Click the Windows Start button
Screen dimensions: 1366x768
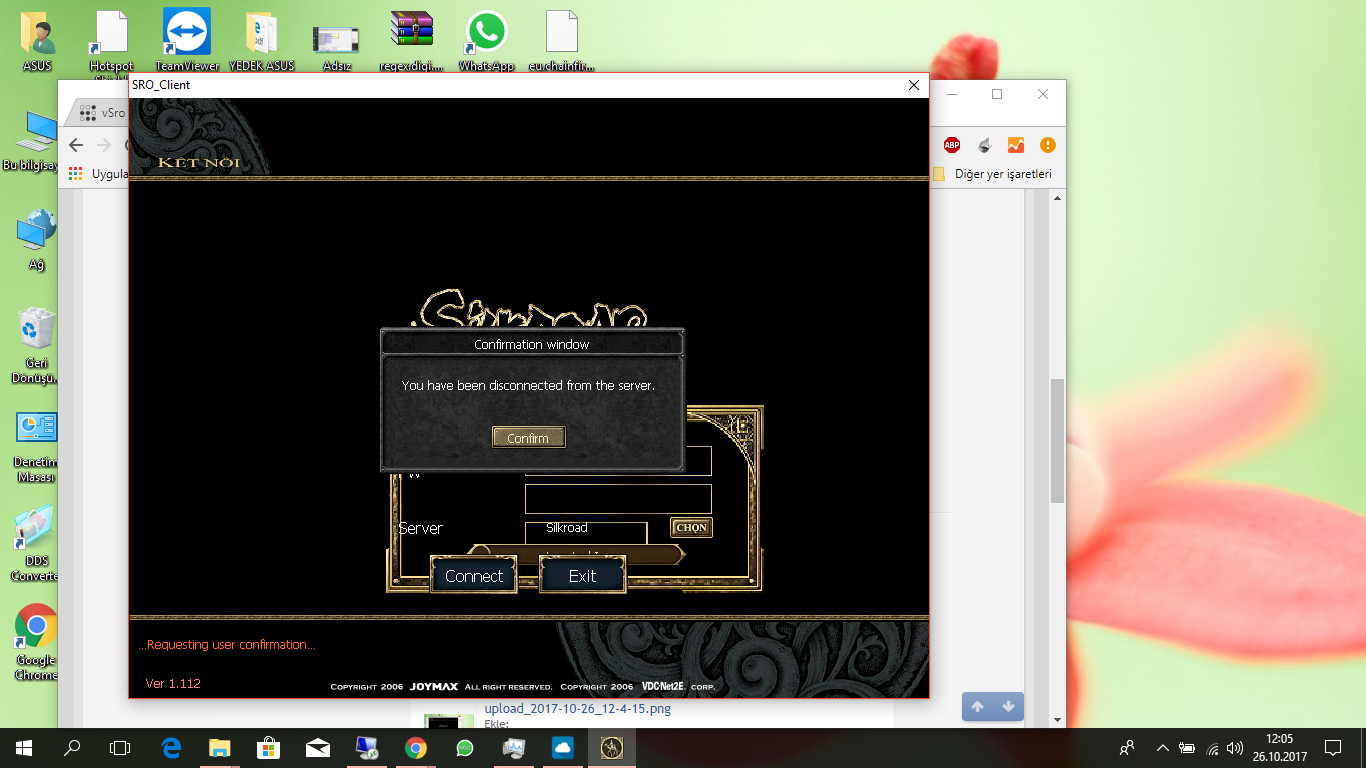[24, 747]
